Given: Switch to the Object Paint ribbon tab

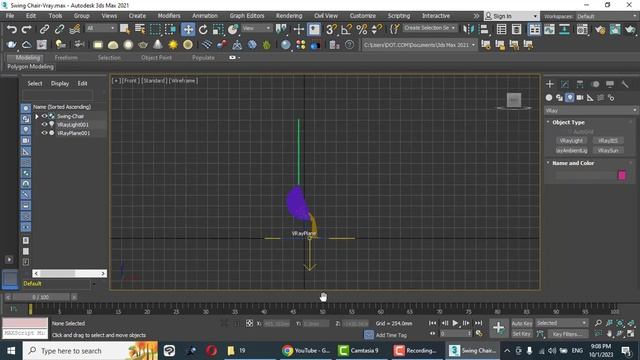Looking at the screenshot, I should coord(156,58).
